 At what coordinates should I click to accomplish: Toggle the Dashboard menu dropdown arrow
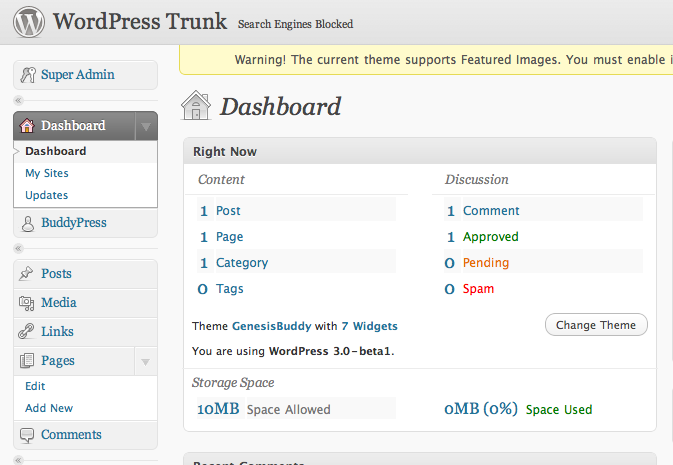pyautogui.click(x=146, y=126)
